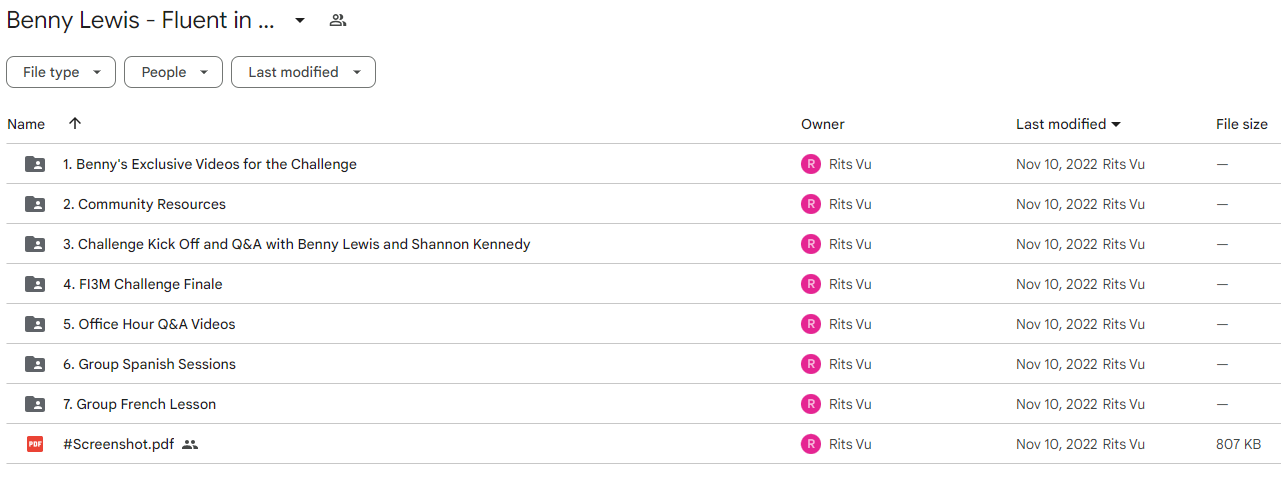The height and width of the screenshot is (481, 1281).
Task: Click the shared folder icon for Community Resources
Action: [x=35, y=204]
